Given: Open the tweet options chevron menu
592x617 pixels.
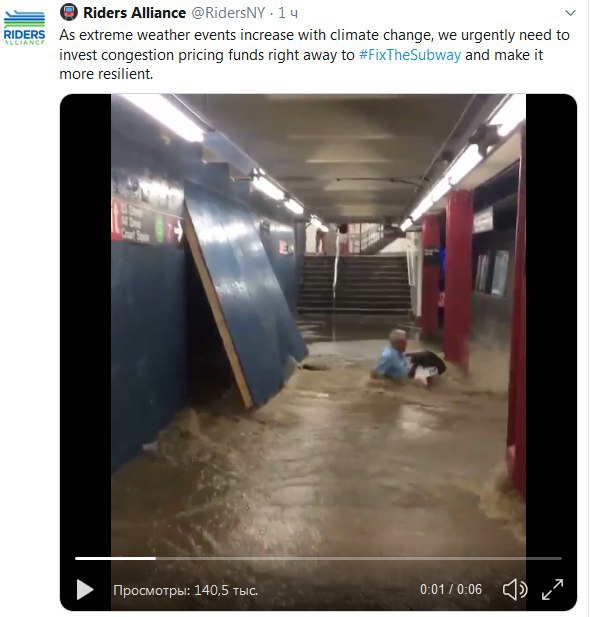Looking at the screenshot, I should [570, 13].
